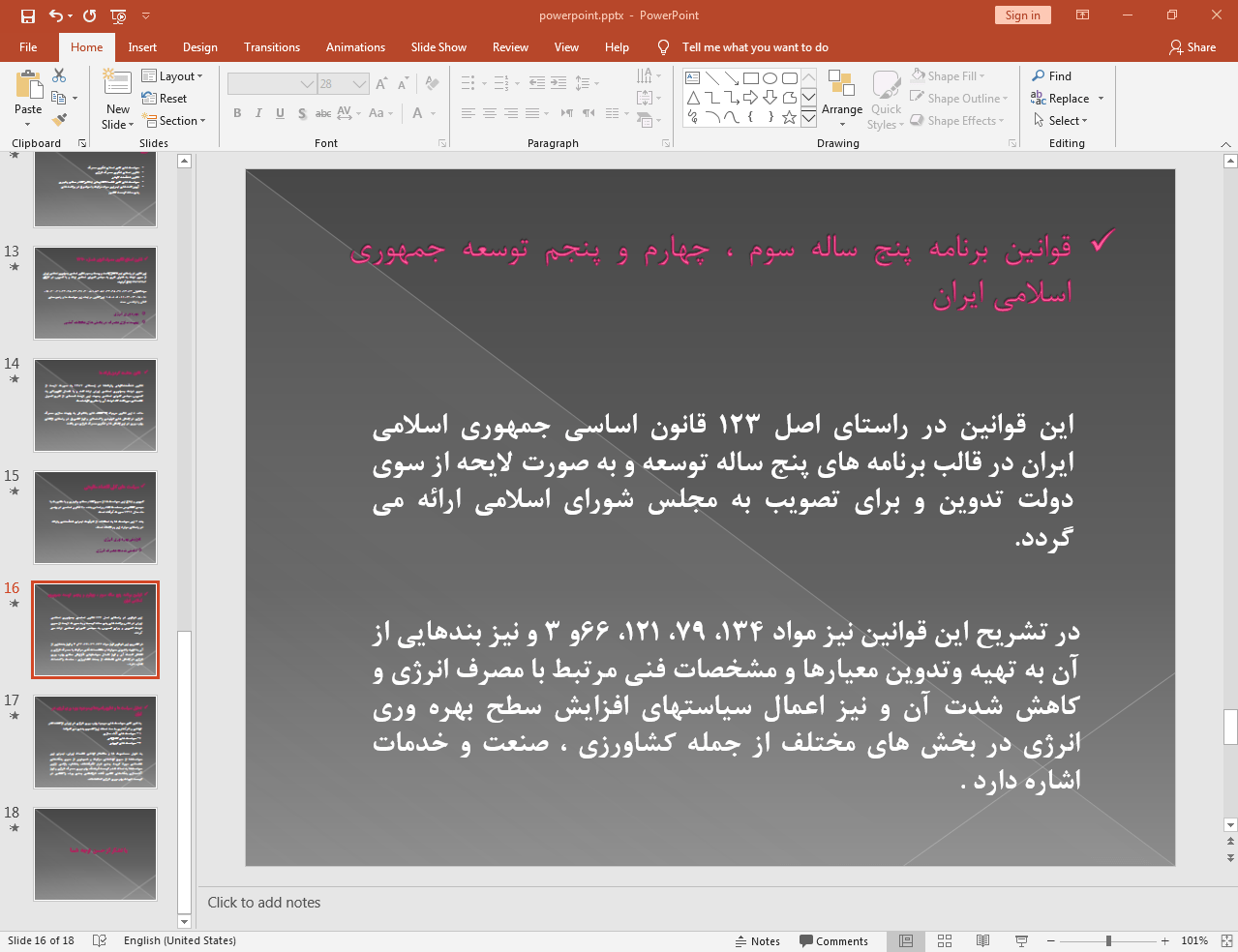Open the font size dropdown

362,83
